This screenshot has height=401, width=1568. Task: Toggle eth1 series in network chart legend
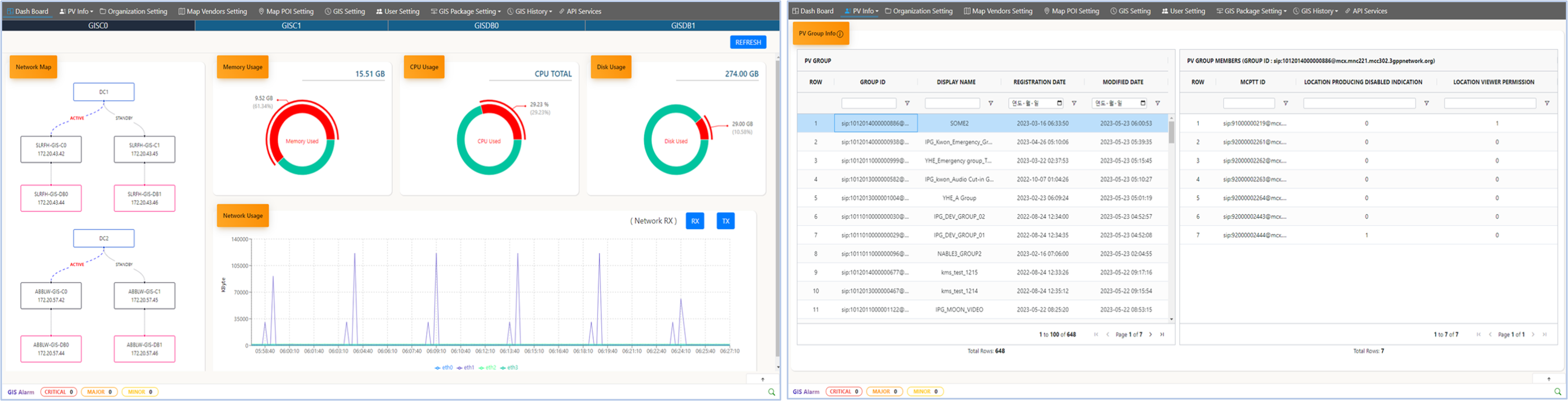tap(466, 368)
